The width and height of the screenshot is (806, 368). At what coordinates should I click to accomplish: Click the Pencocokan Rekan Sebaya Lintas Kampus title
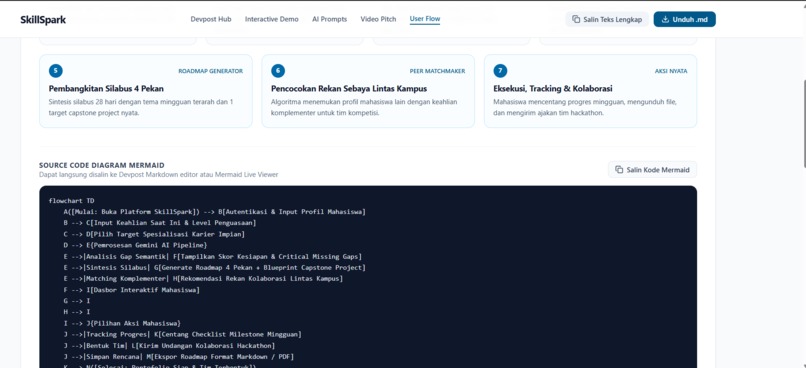click(x=349, y=88)
